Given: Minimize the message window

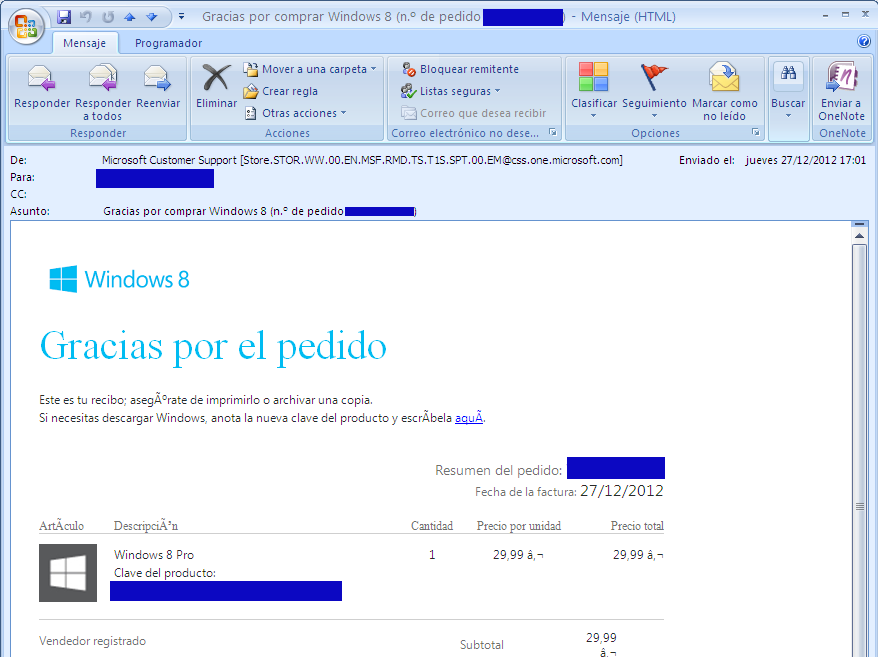Looking at the screenshot, I should 825,16.
